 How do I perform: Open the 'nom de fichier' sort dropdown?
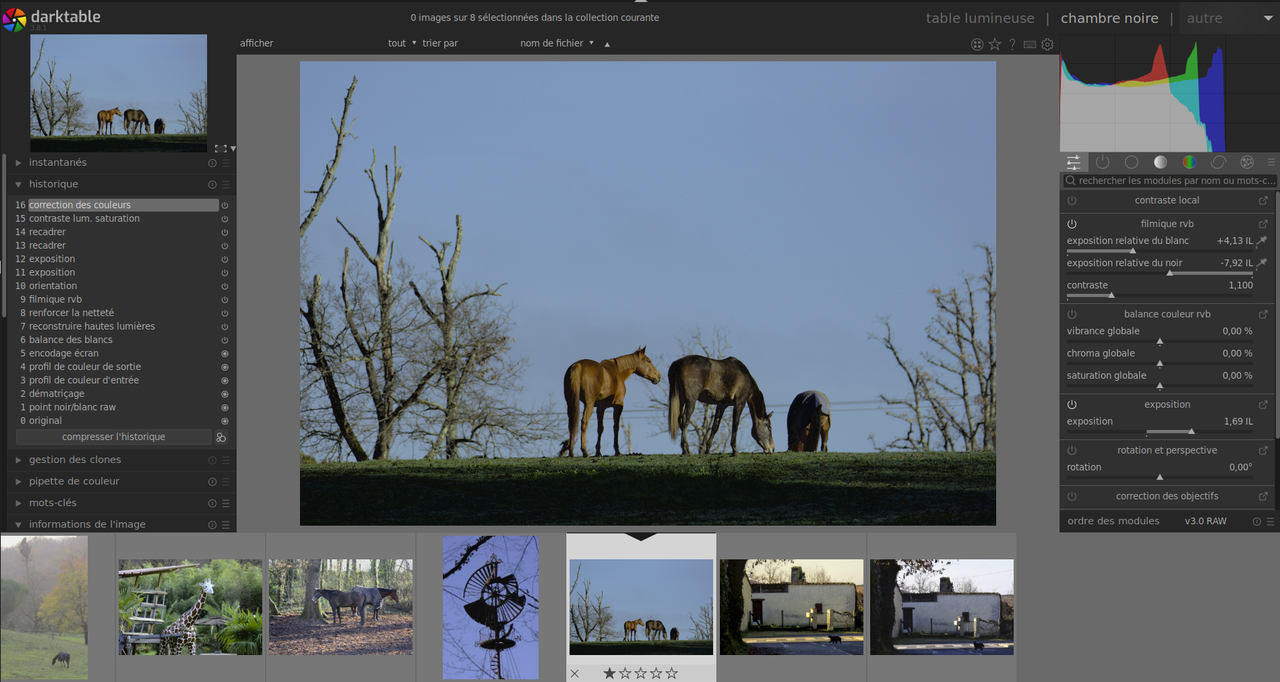tap(557, 43)
